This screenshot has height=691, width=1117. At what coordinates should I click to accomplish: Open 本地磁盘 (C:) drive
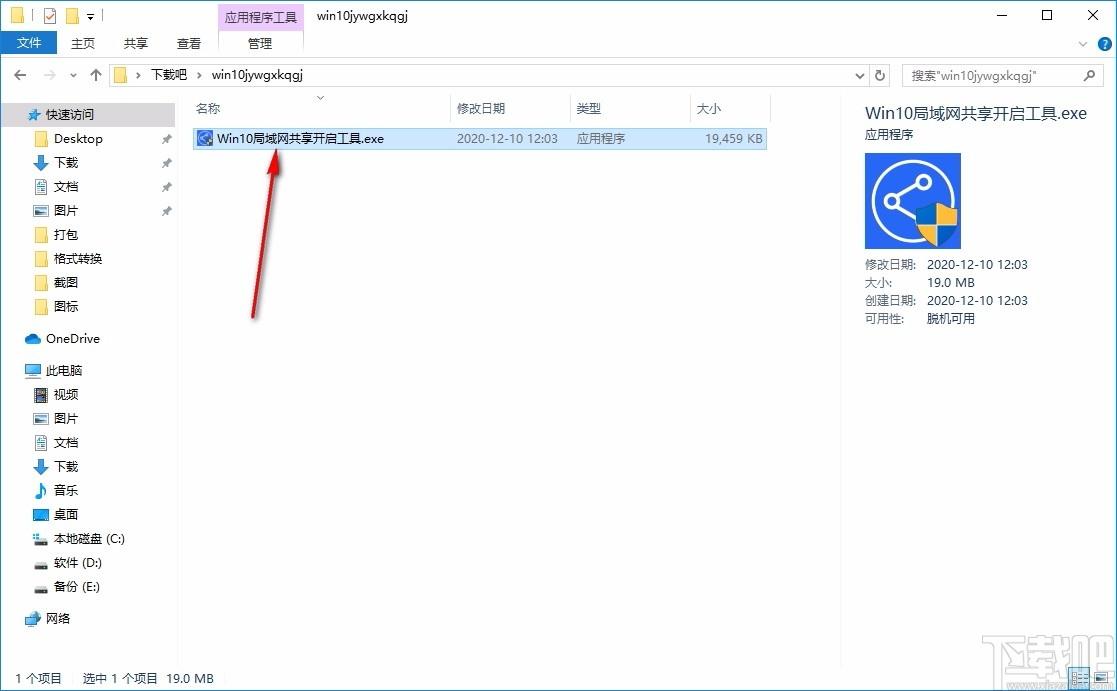click(89, 539)
